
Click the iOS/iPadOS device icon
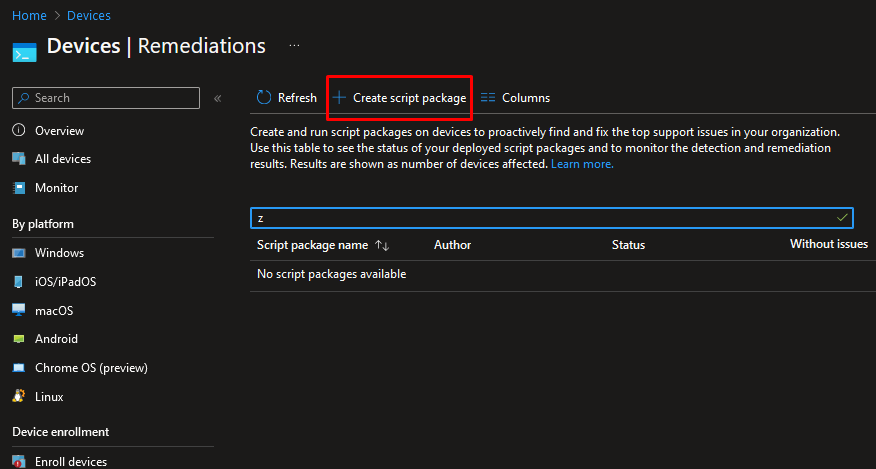coord(19,282)
